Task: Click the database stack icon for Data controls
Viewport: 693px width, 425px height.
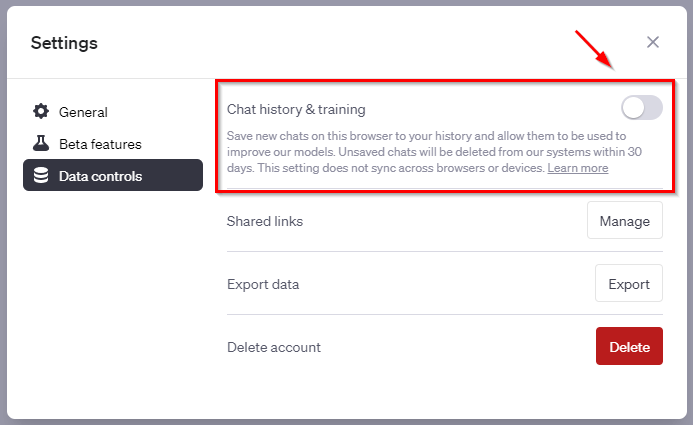Action: coord(41,175)
